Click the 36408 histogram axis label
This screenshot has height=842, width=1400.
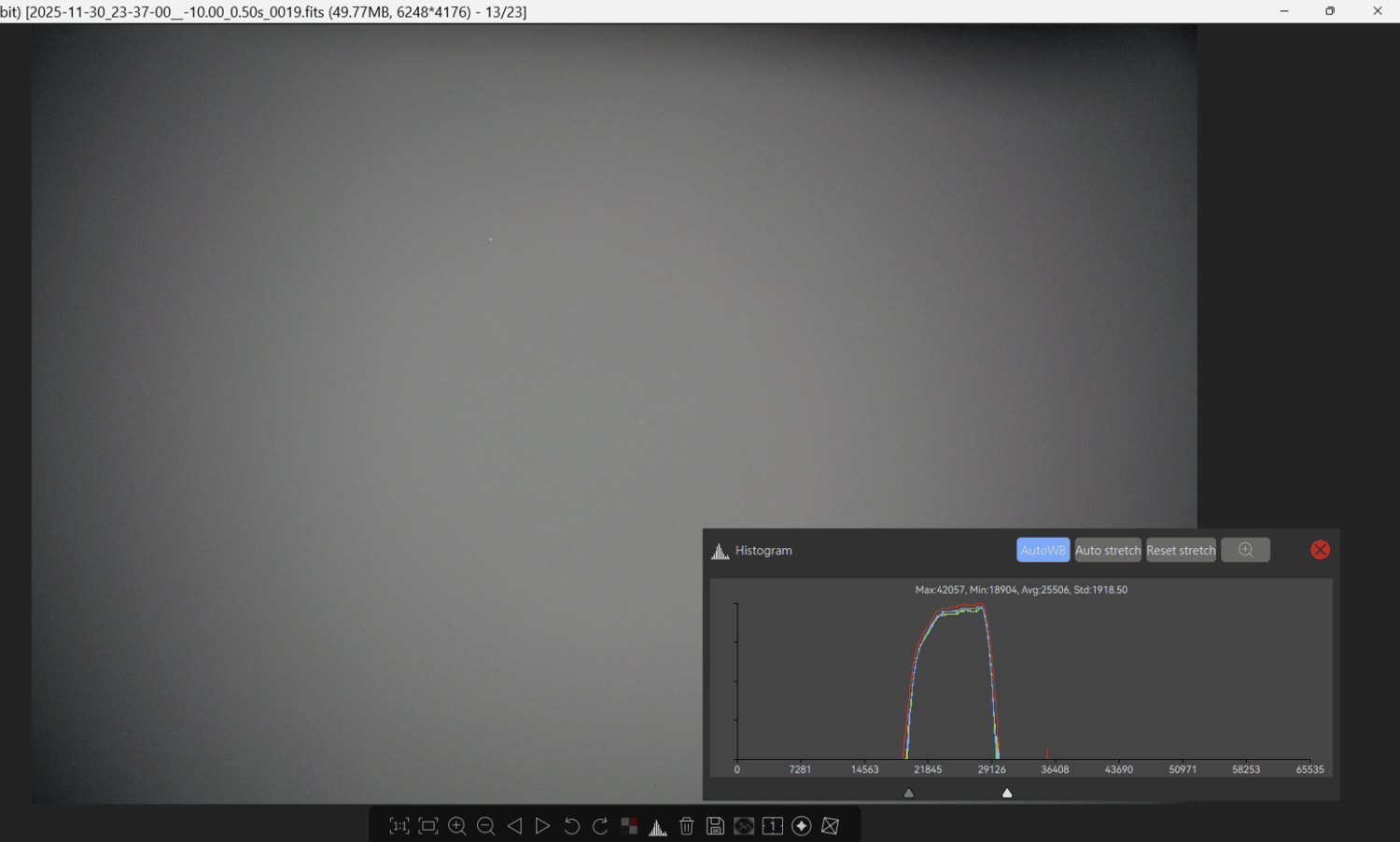pos(1055,770)
